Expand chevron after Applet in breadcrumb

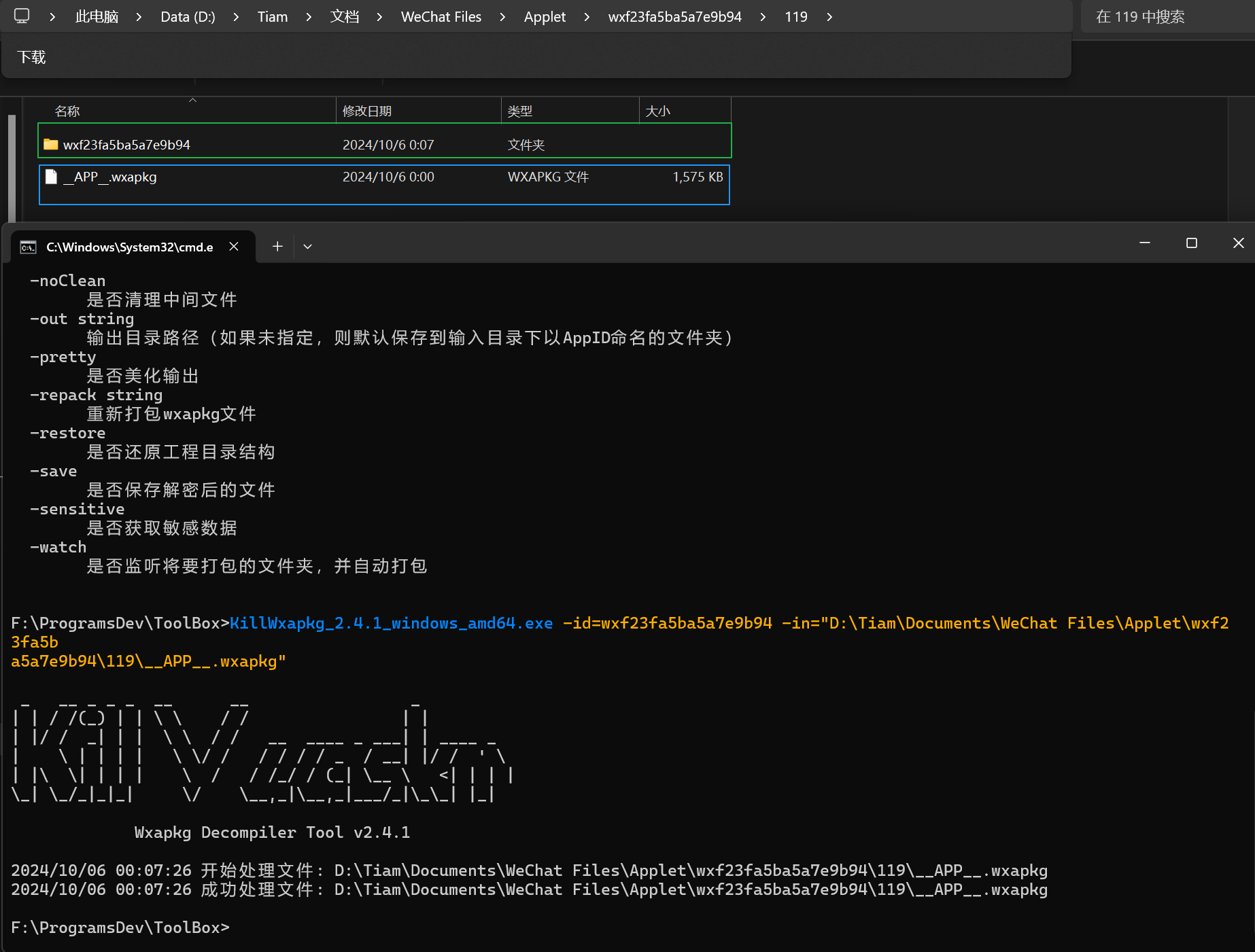tap(587, 17)
